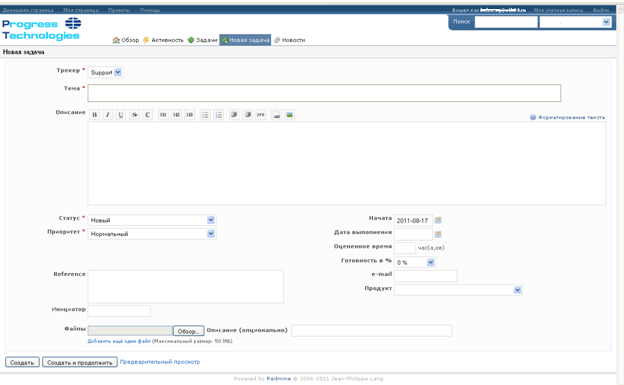Insert a wiki page link icon
This screenshot has height=385, width=624.
click(x=276, y=115)
